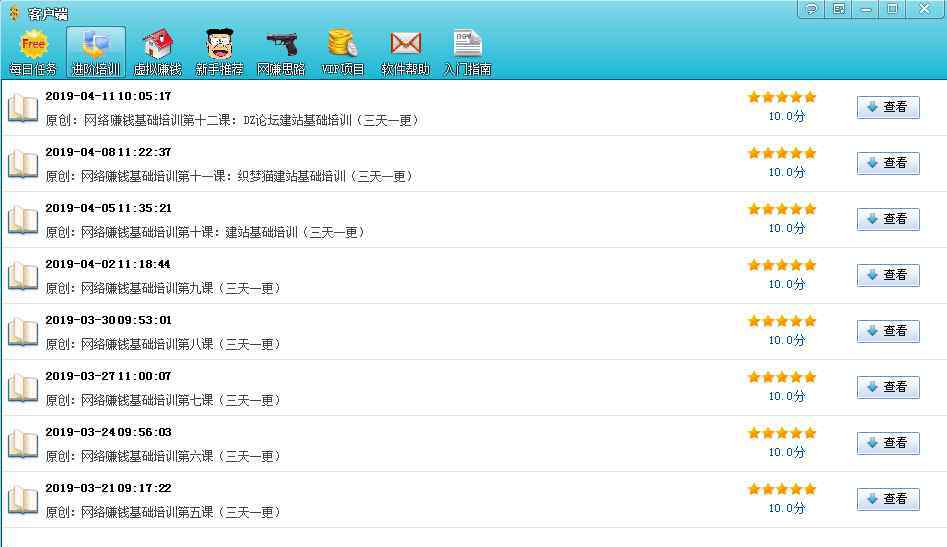This screenshot has width=947, height=547.
Task: Open 新手推荐 cartoon face icon
Action: (x=219, y=53)
